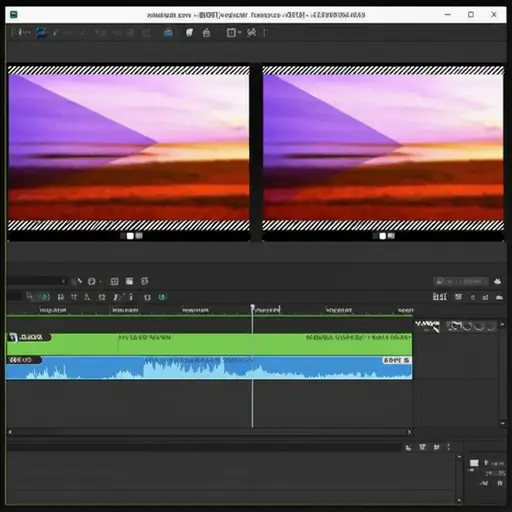Click the left preview monitor image

[129, 147]
